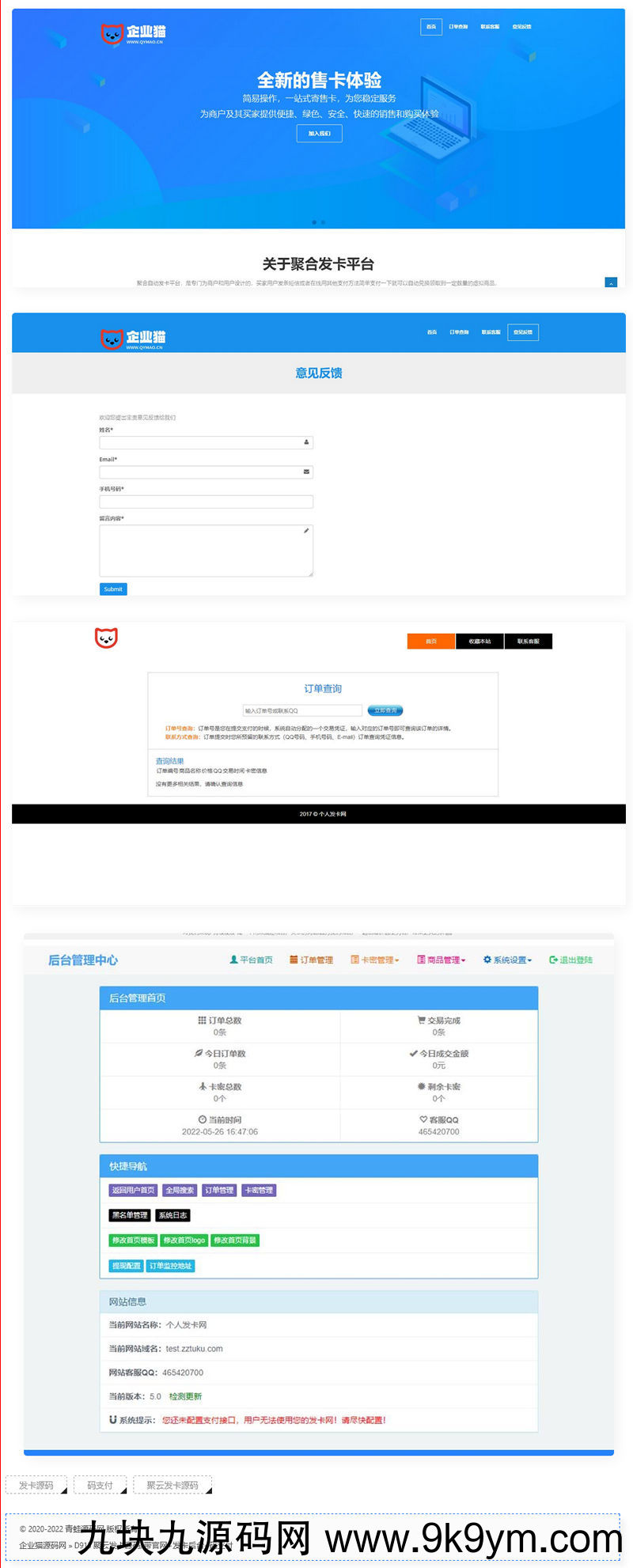Open the 系统设置 dropdown menu
The width and height of the screenshot is (633, 1568).
[x=507, y=960]
